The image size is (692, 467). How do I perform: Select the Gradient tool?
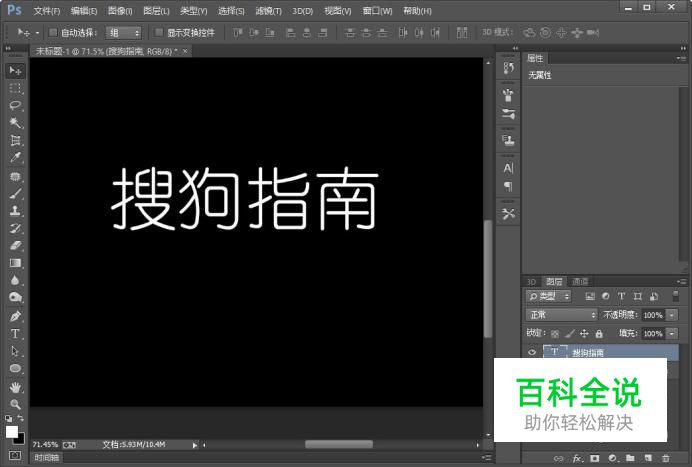[x=15, y=263]
